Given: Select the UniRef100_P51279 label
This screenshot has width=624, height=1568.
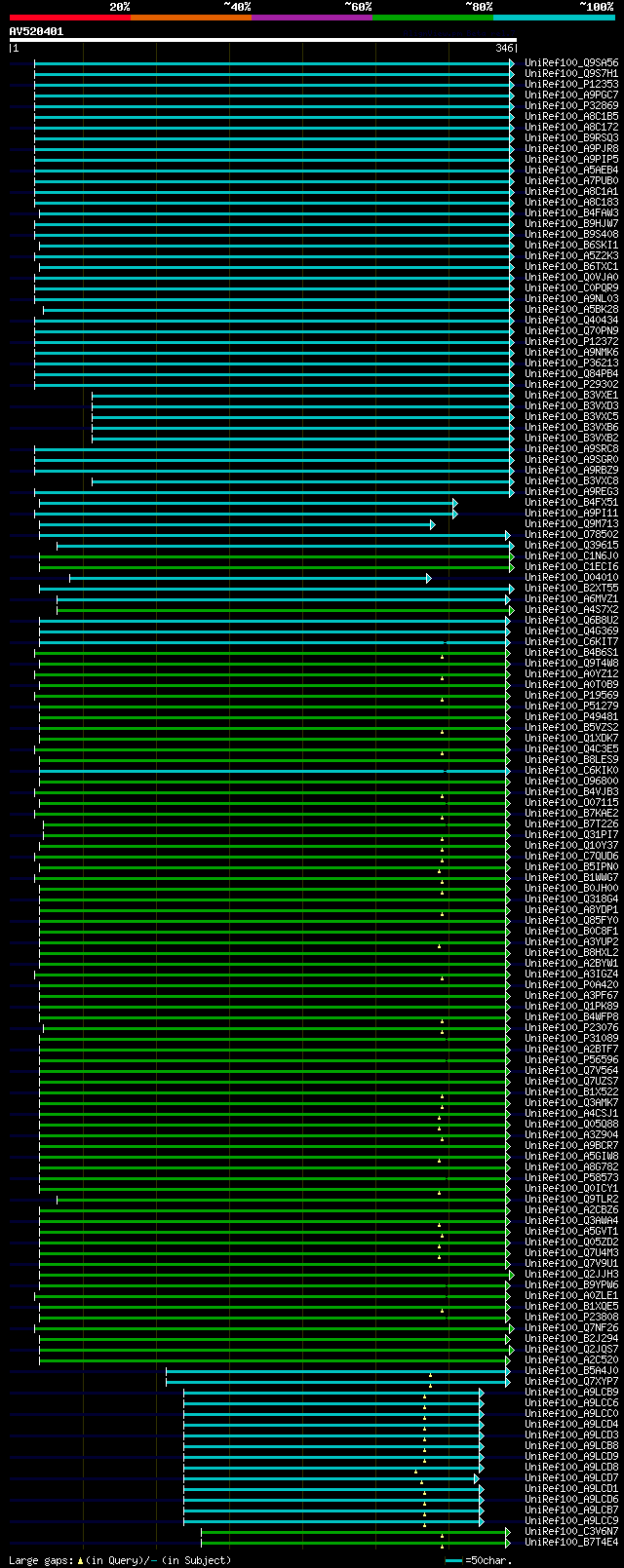Looking at the screenshot, I should 571,707.
